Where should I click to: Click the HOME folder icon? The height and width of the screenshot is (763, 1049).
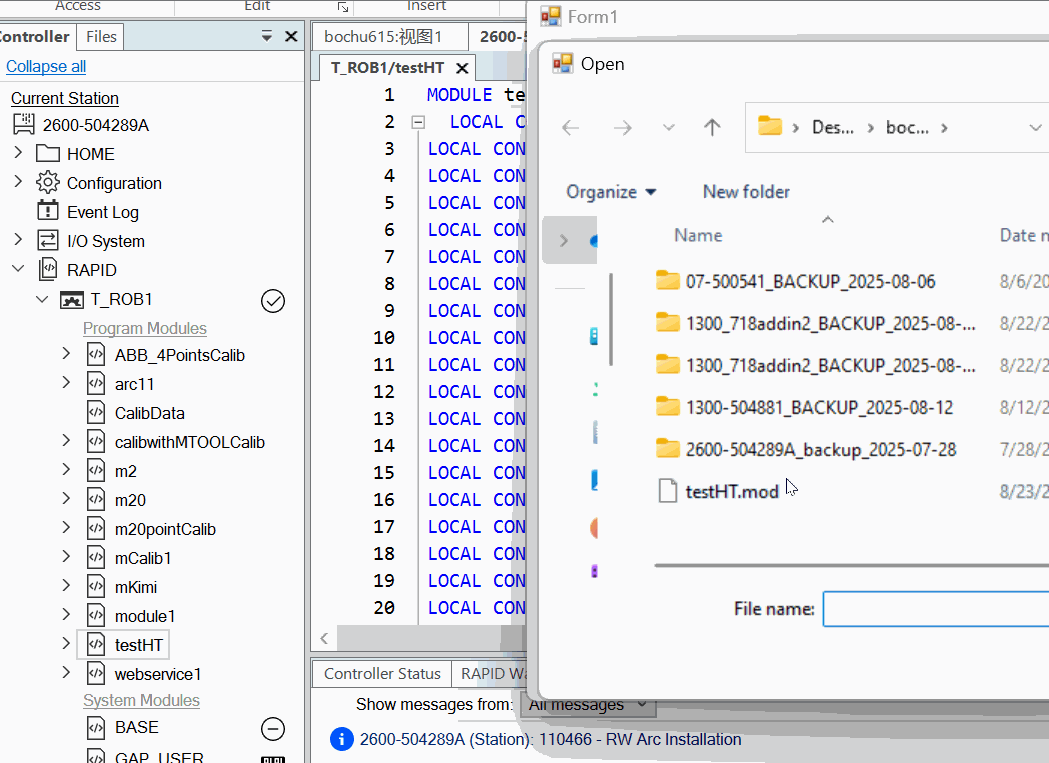click(47, 154)
